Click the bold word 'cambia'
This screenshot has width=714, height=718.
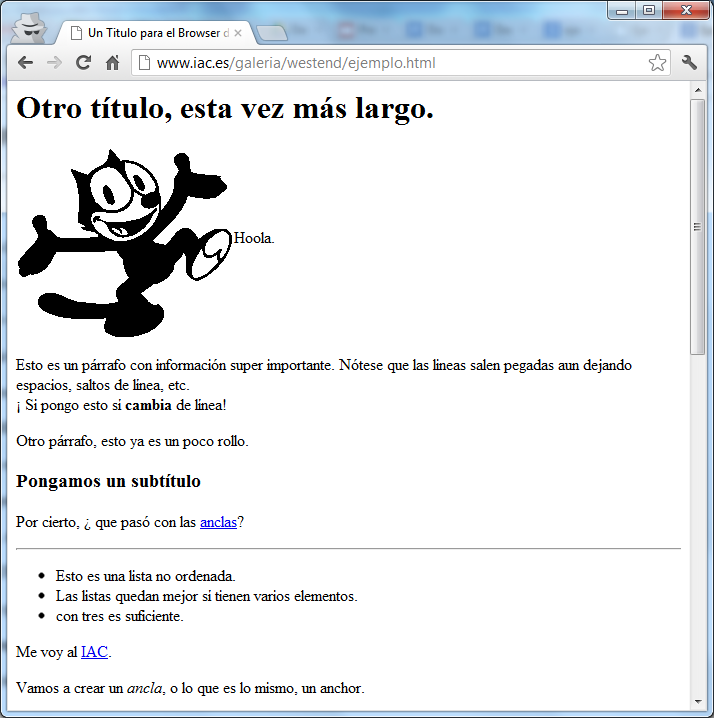pyautogui.click(x=148, y=405)
